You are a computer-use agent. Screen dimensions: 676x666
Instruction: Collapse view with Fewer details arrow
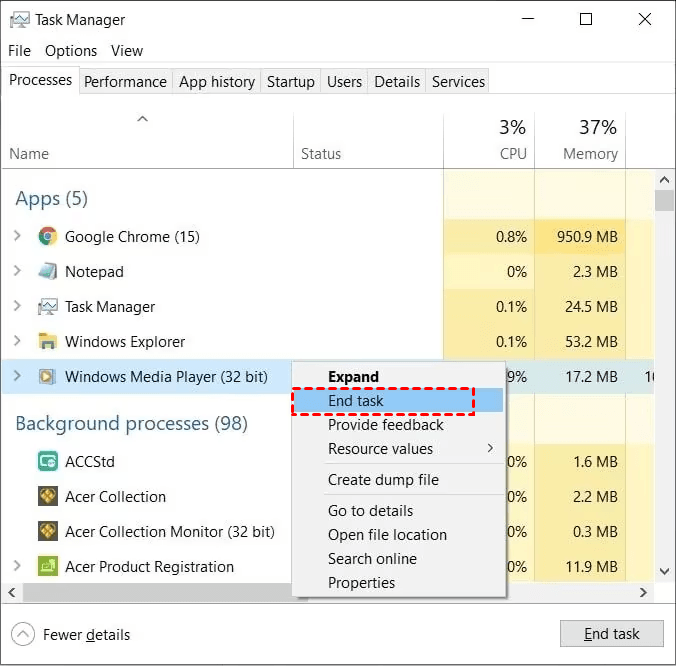click(23, 634)
